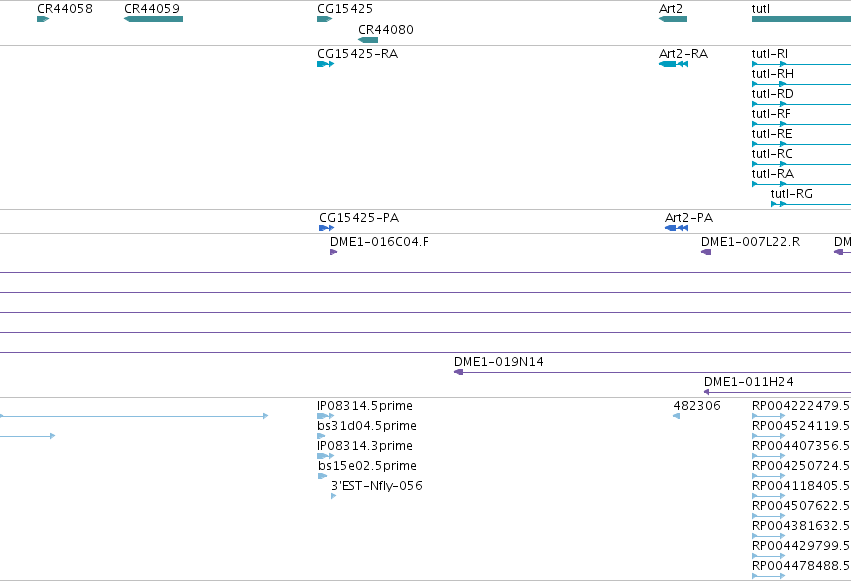The image size is (851, 581).
Task: Select the 3'EST-Nfly-056 label
Action: coord(377,486)
